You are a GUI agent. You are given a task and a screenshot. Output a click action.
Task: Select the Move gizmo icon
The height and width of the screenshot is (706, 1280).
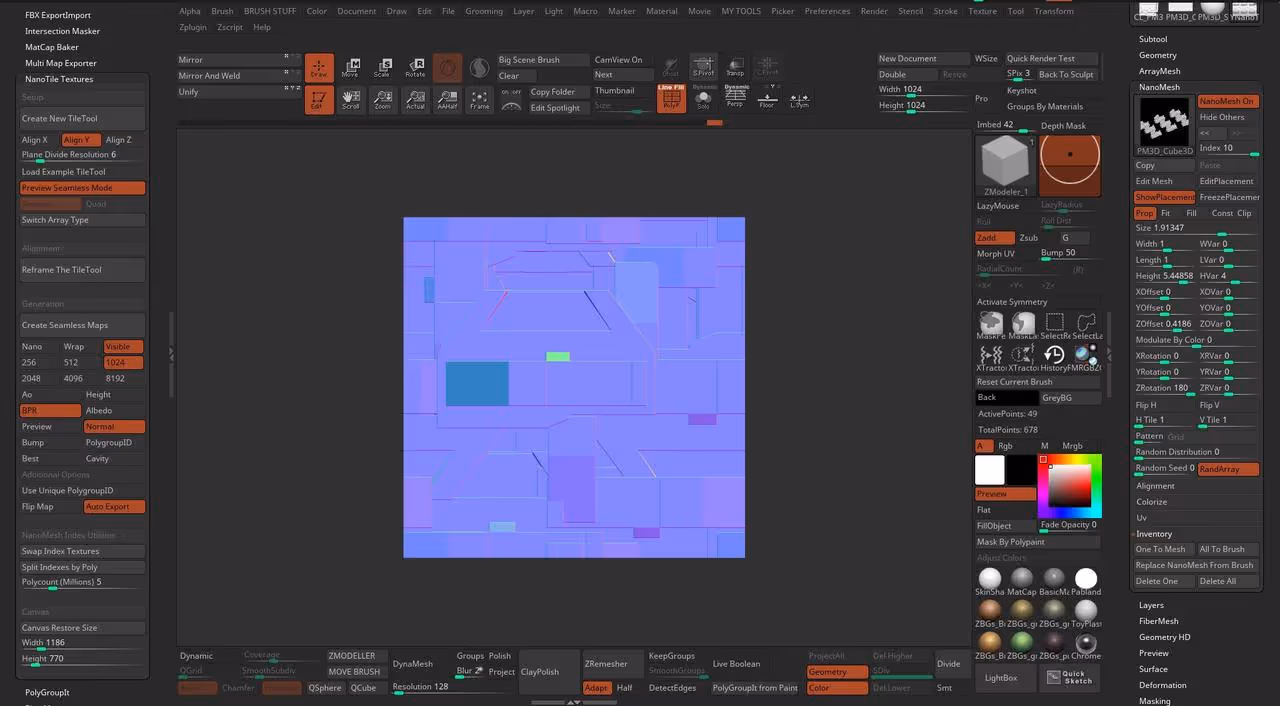point(350,67)
